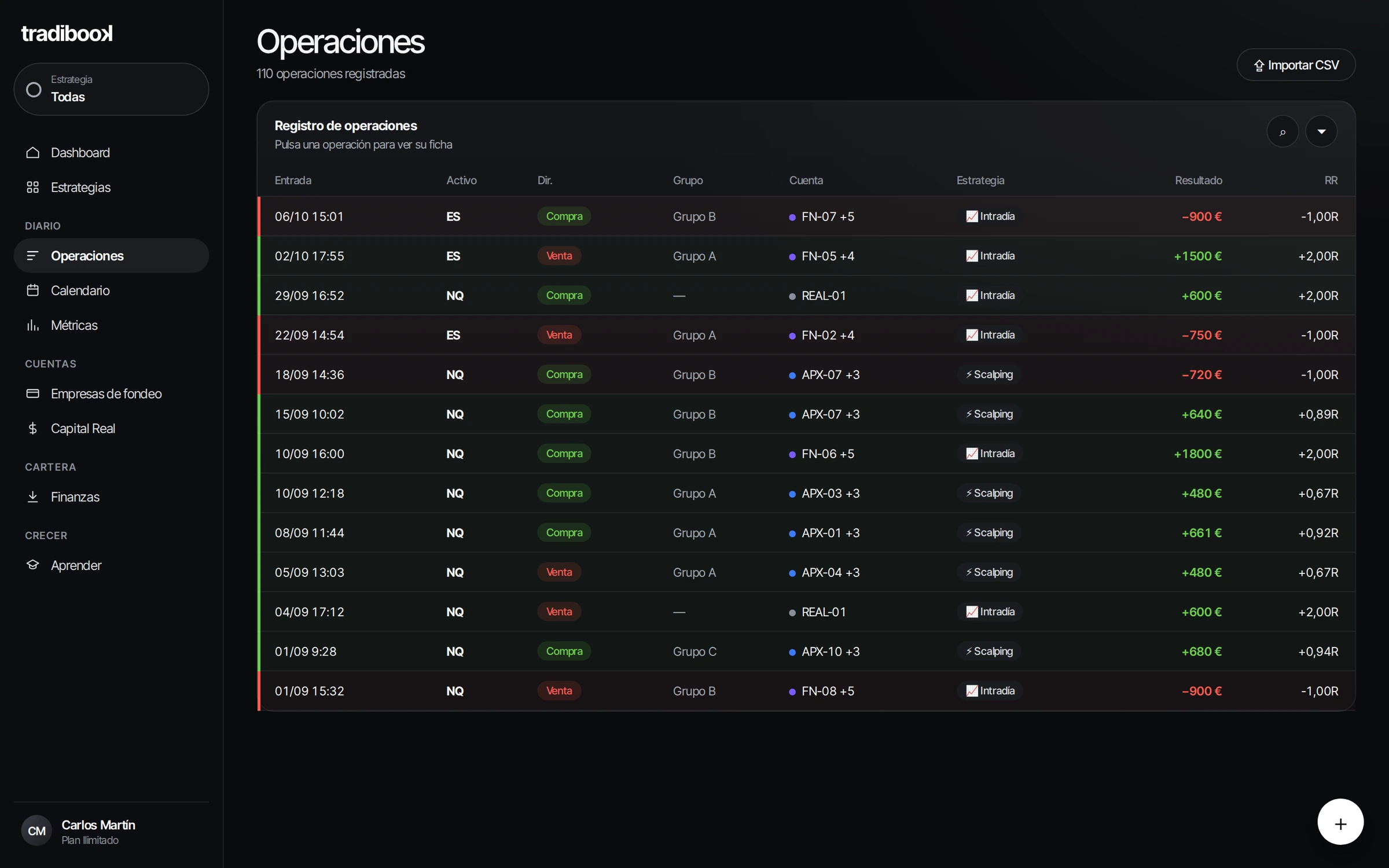Click the tradibook logo

tap(67, 34)
